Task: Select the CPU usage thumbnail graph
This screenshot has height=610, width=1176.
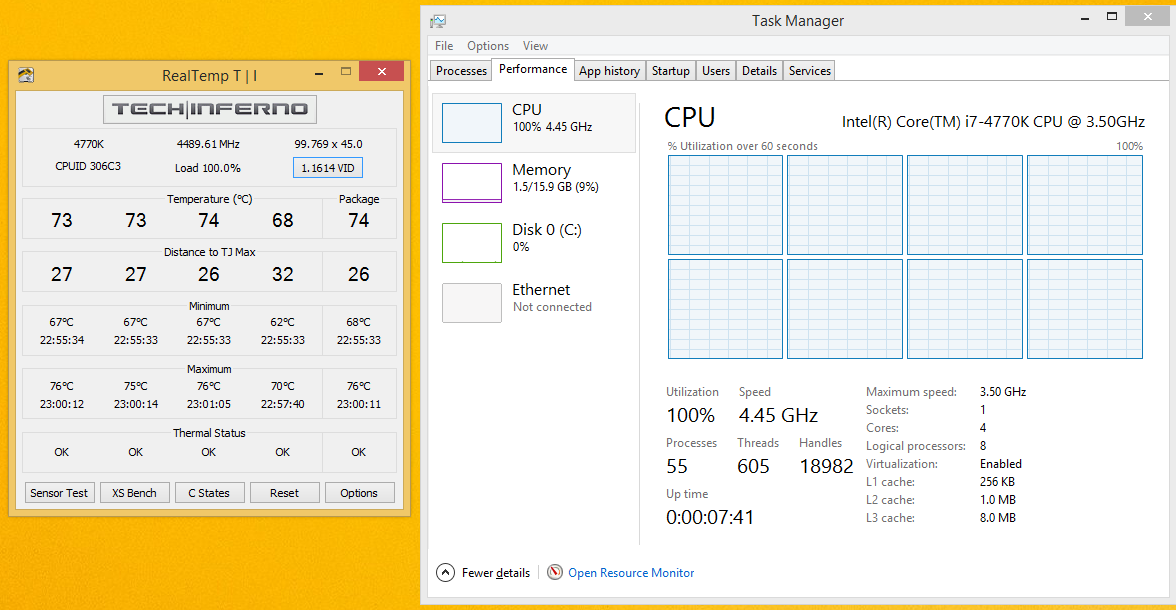Action: (472, 123)
